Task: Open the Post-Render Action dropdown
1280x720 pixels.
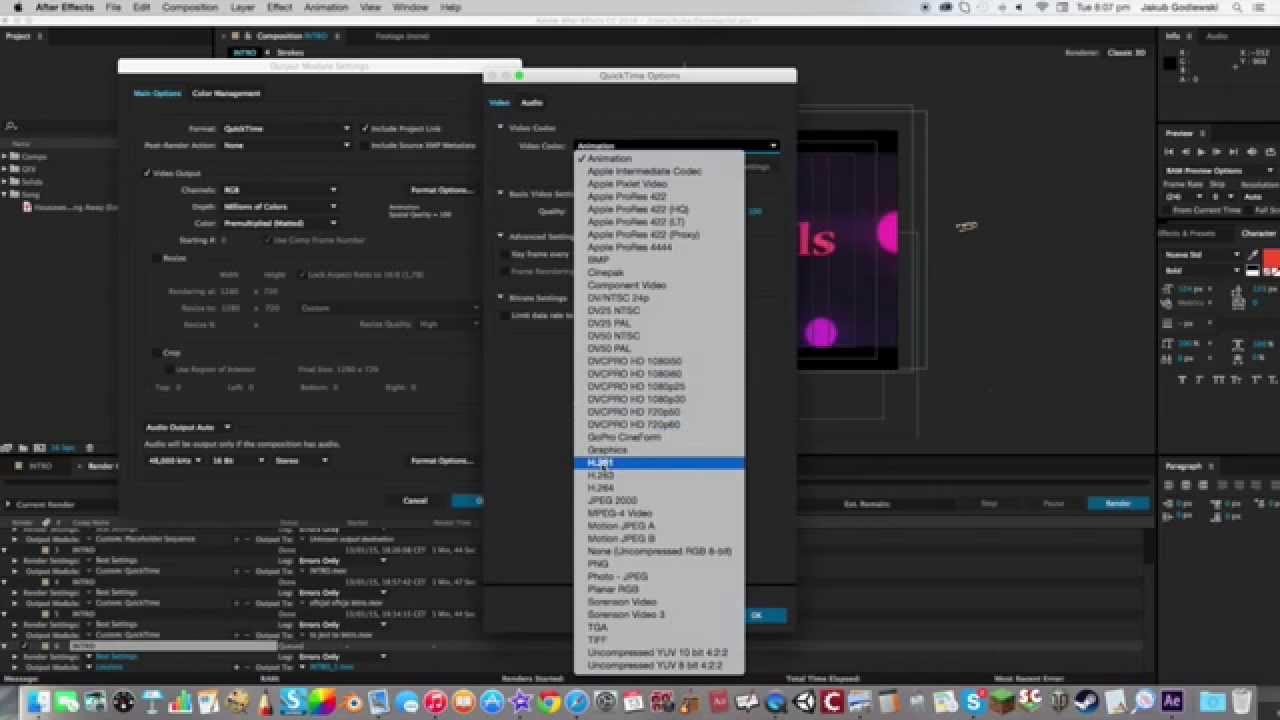Action: coord(286,146)
